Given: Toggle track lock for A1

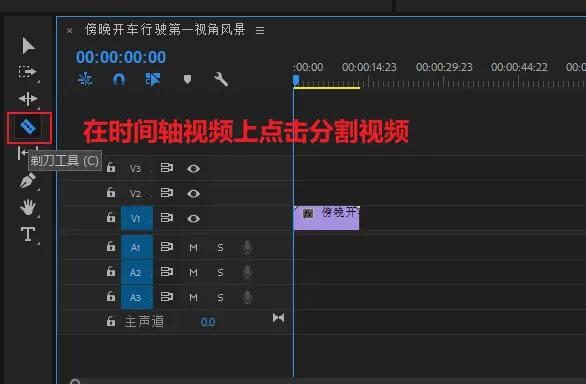Looking at the screenshot, I should coord(111,246).
